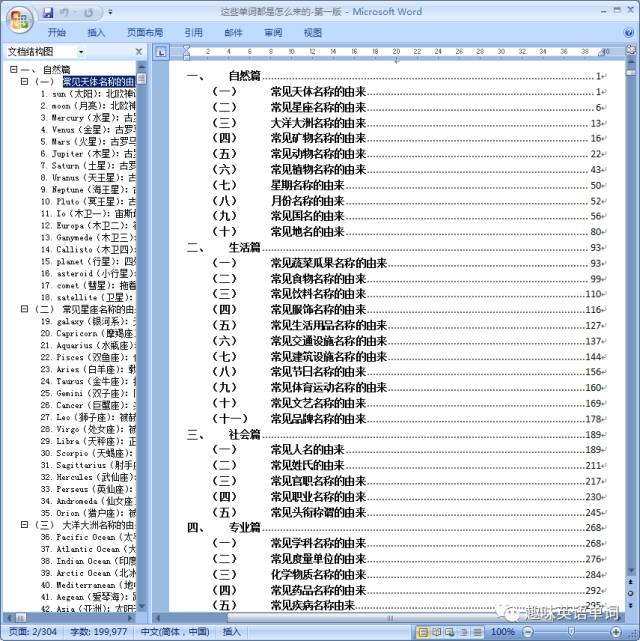Click document map horizontal scroll right arrow

[131, 617]
